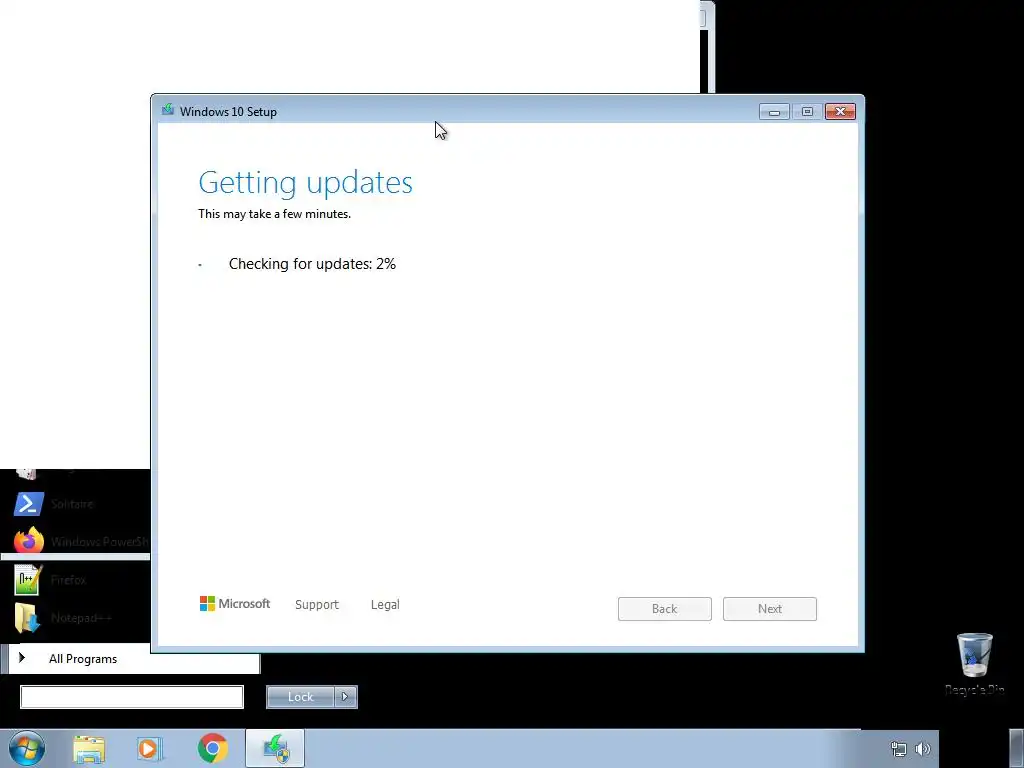Open Windows PowerShell icon in Start menu
Screen dimensions: 1024x768
pyautogui.click(x=29, y=504)
